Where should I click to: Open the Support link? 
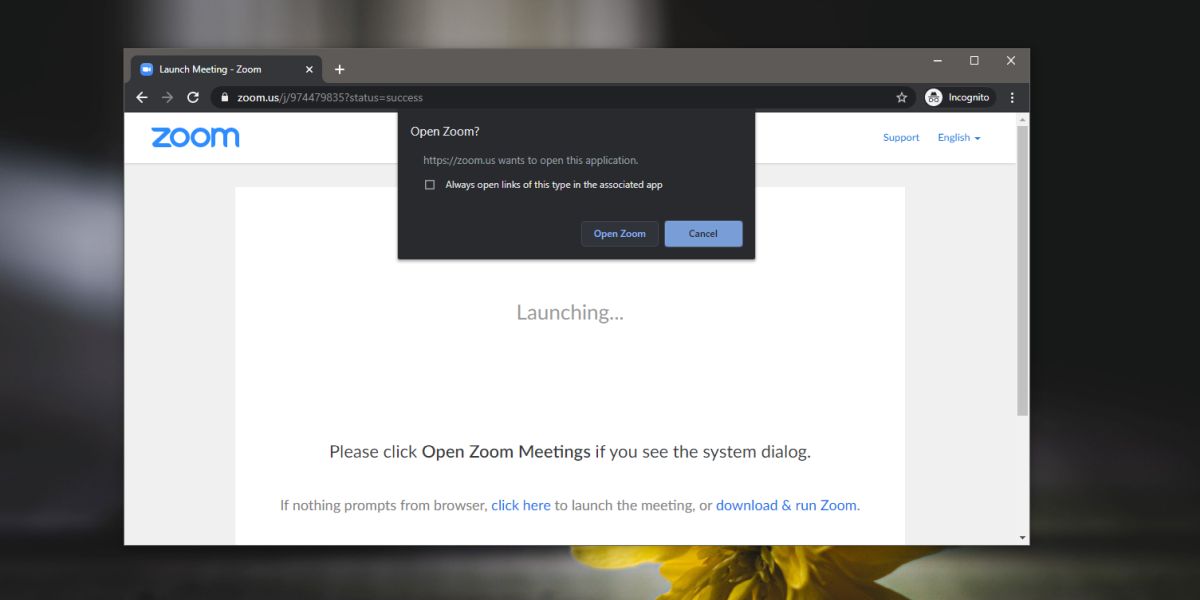click(x=901, y=137)
